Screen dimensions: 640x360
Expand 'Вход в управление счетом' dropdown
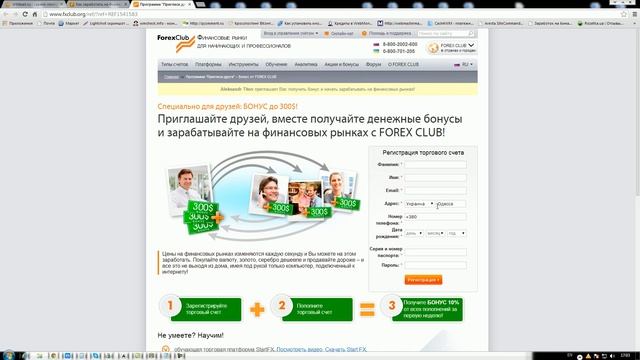291,33
